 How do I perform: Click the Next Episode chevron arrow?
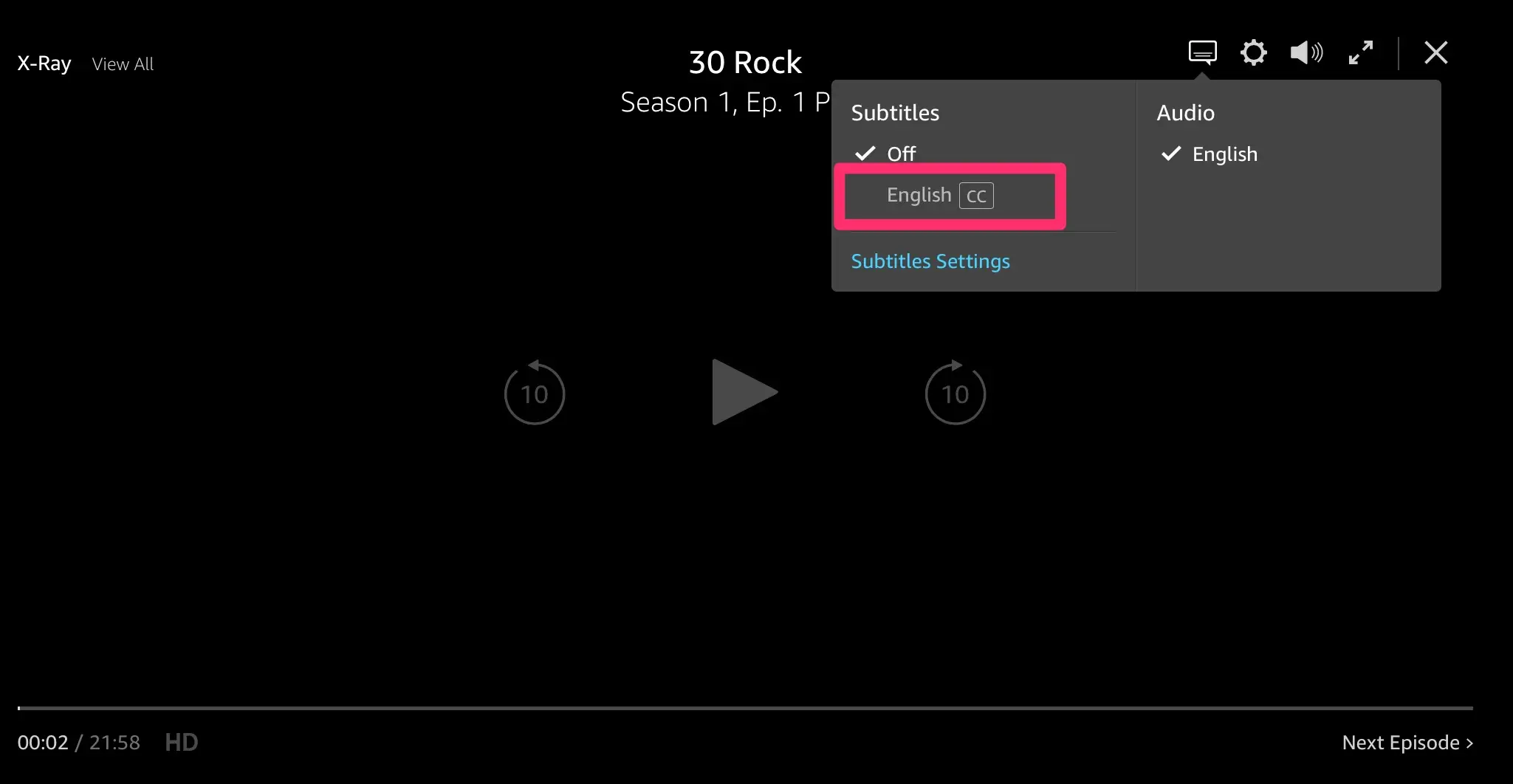(x=1469, y=743)
